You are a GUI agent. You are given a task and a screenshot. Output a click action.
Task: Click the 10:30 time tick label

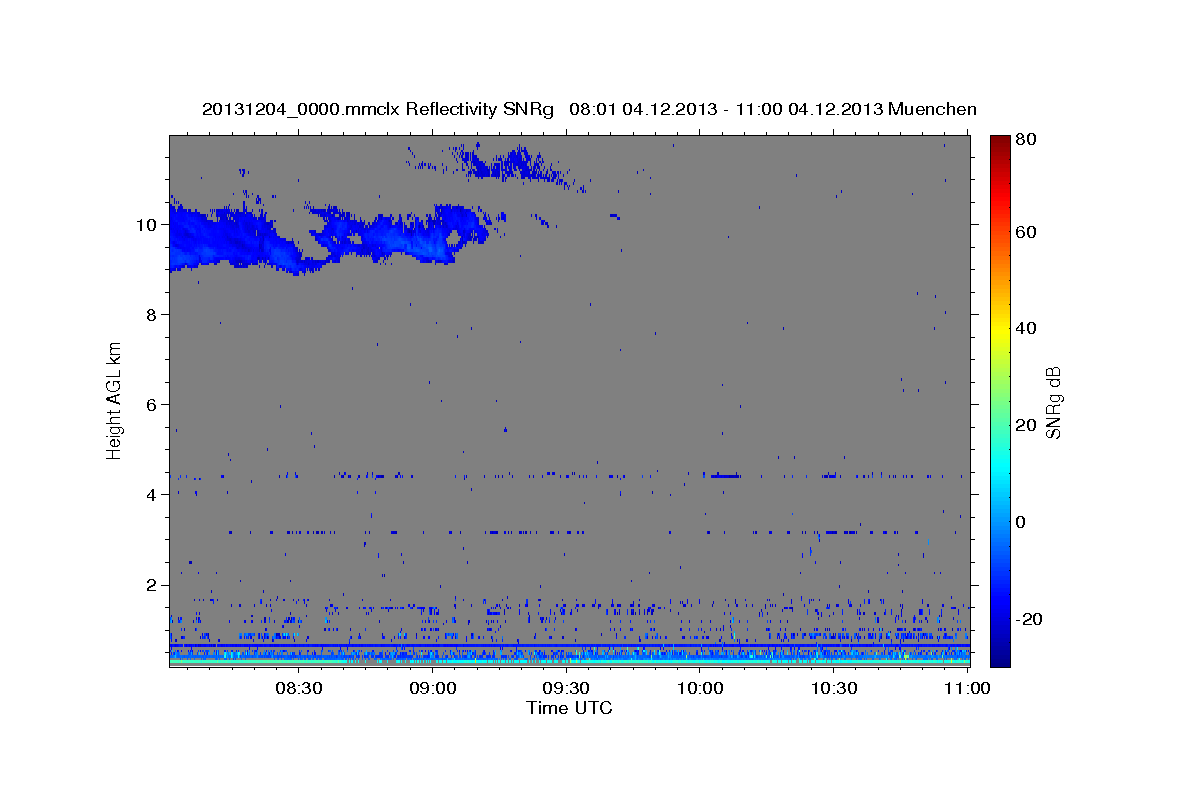(x=834, y=688)
